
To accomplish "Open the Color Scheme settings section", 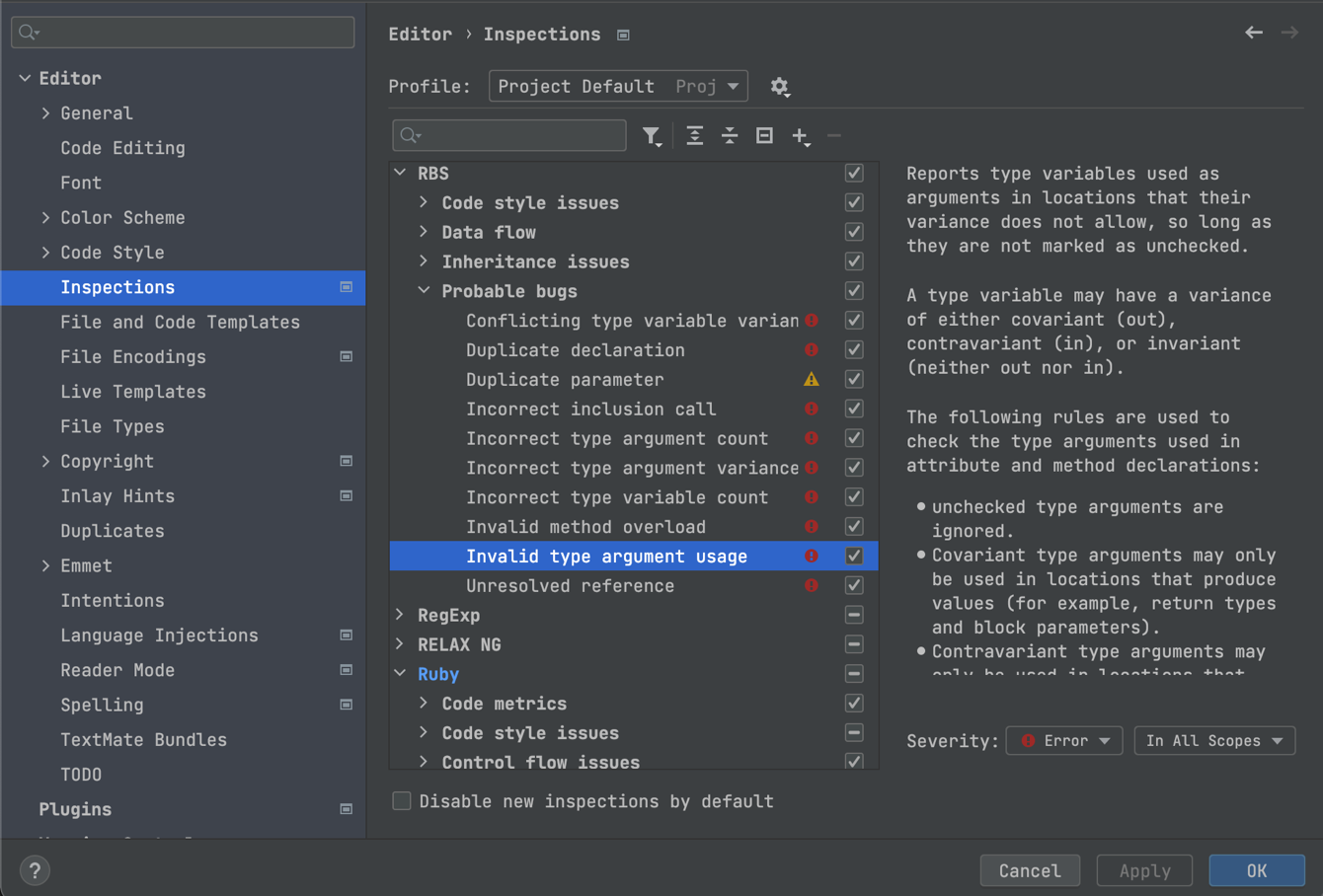I will click(x=122, y=217).
